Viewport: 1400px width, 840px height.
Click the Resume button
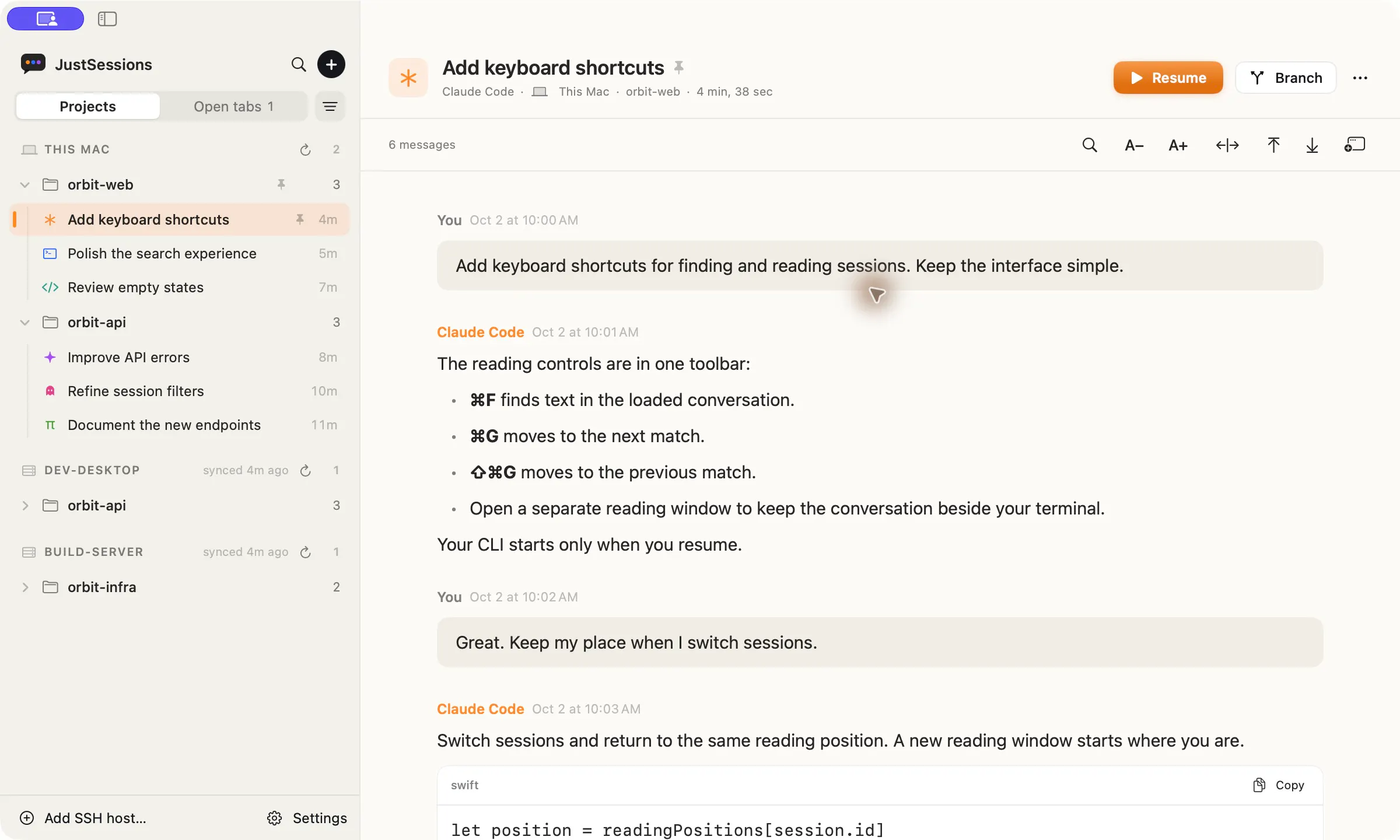click(x=1168, y=78)
